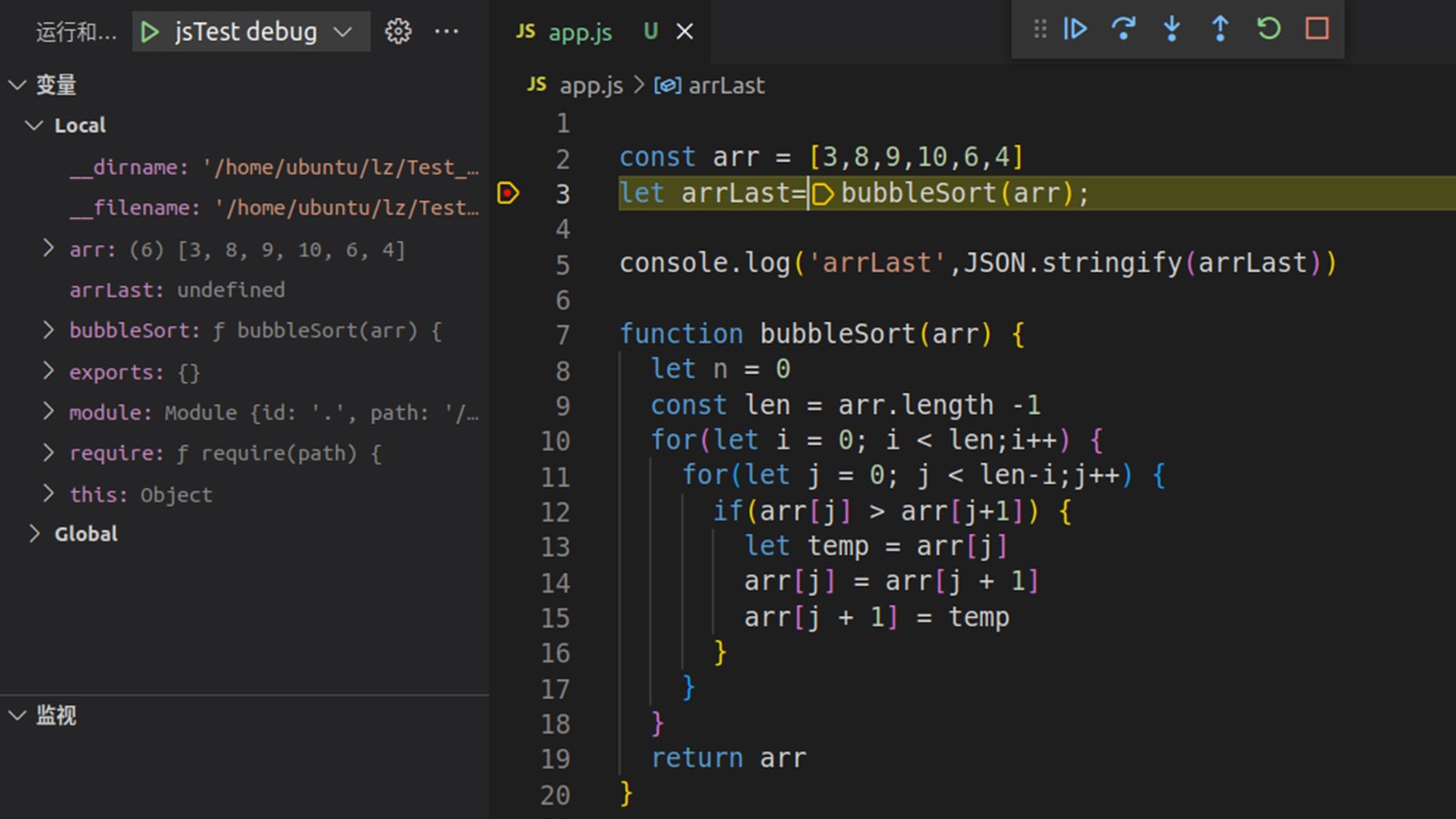Collapse the Local scope
The width and height of the screenshot is (1456, 819).
[35, 126]
